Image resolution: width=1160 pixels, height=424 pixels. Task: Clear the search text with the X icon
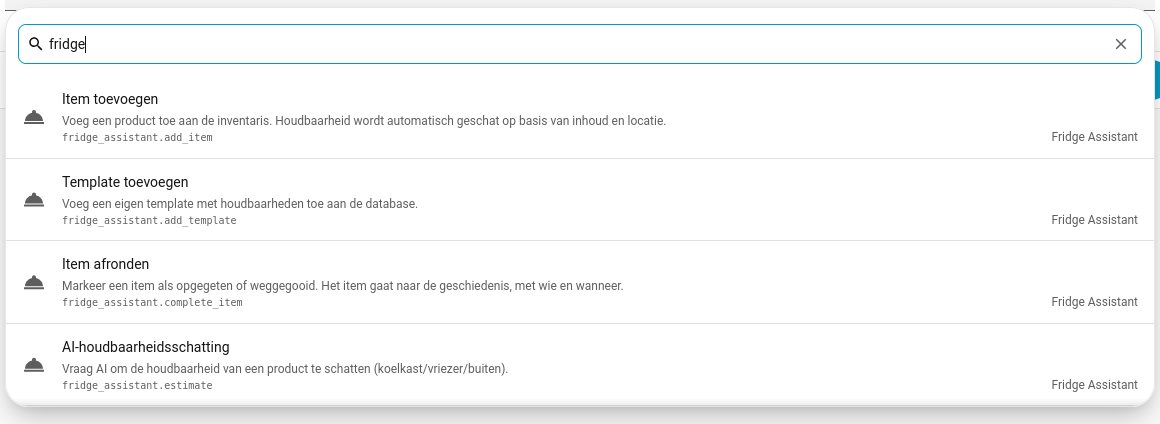coord(1121,44)
